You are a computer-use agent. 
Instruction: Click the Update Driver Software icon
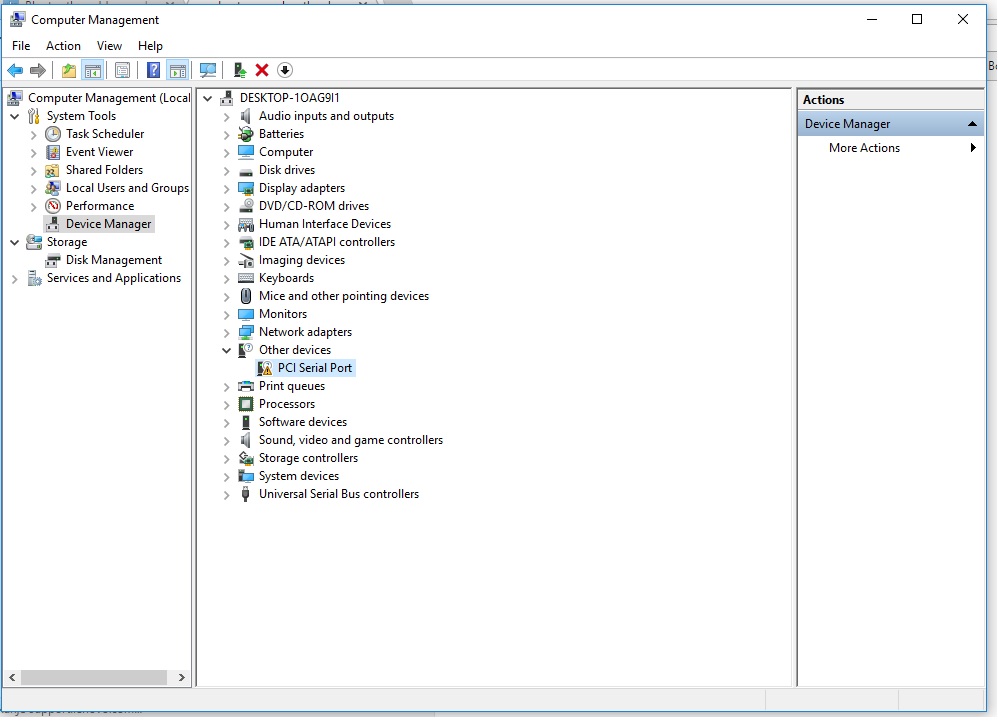[240, 70]
